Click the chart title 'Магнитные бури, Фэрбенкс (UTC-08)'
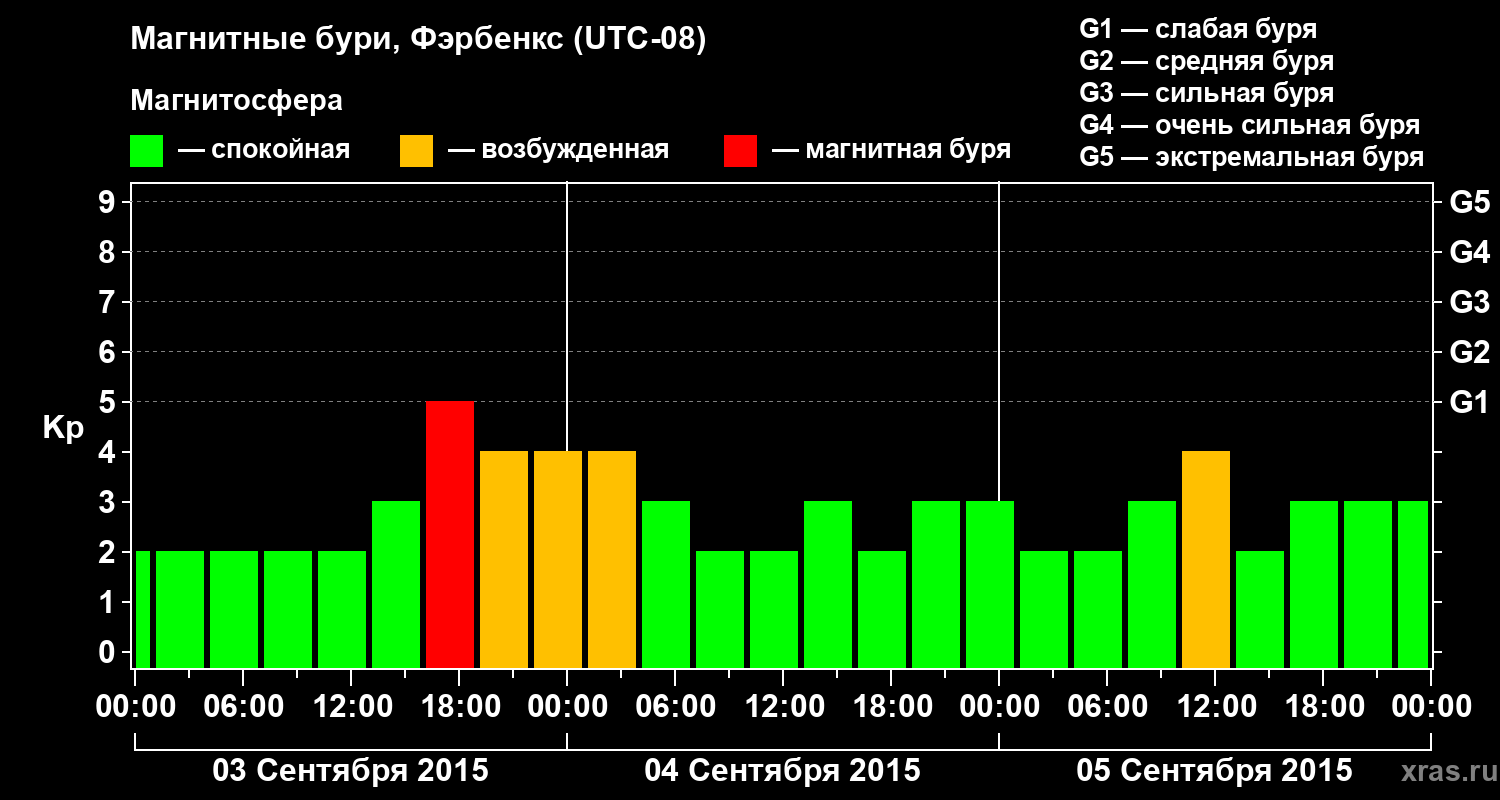This screenshot has height=800, width=1500. click(418, 40)
